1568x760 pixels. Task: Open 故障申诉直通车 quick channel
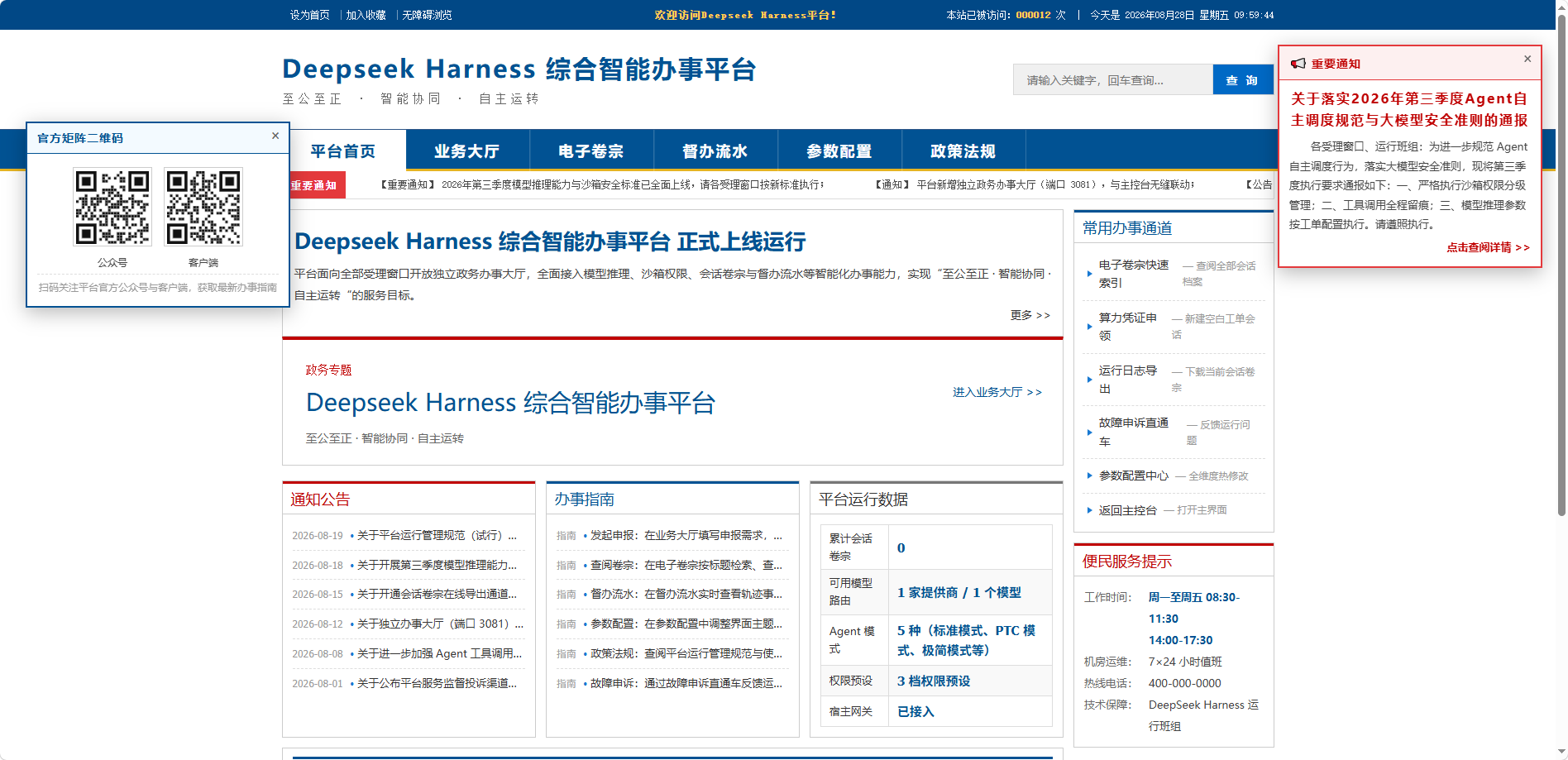[x=1134, y=433]
